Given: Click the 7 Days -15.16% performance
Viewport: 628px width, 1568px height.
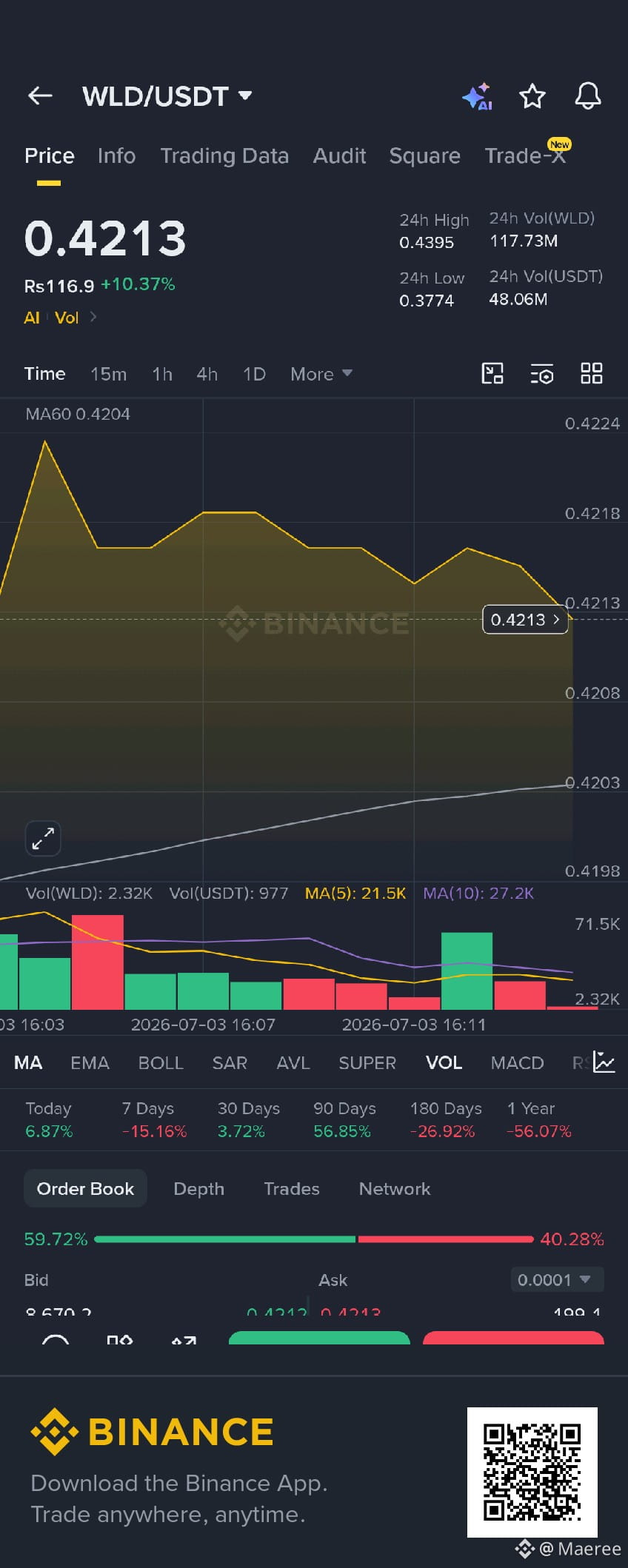Looking at the screenshot, I should tap(154, 1119).
